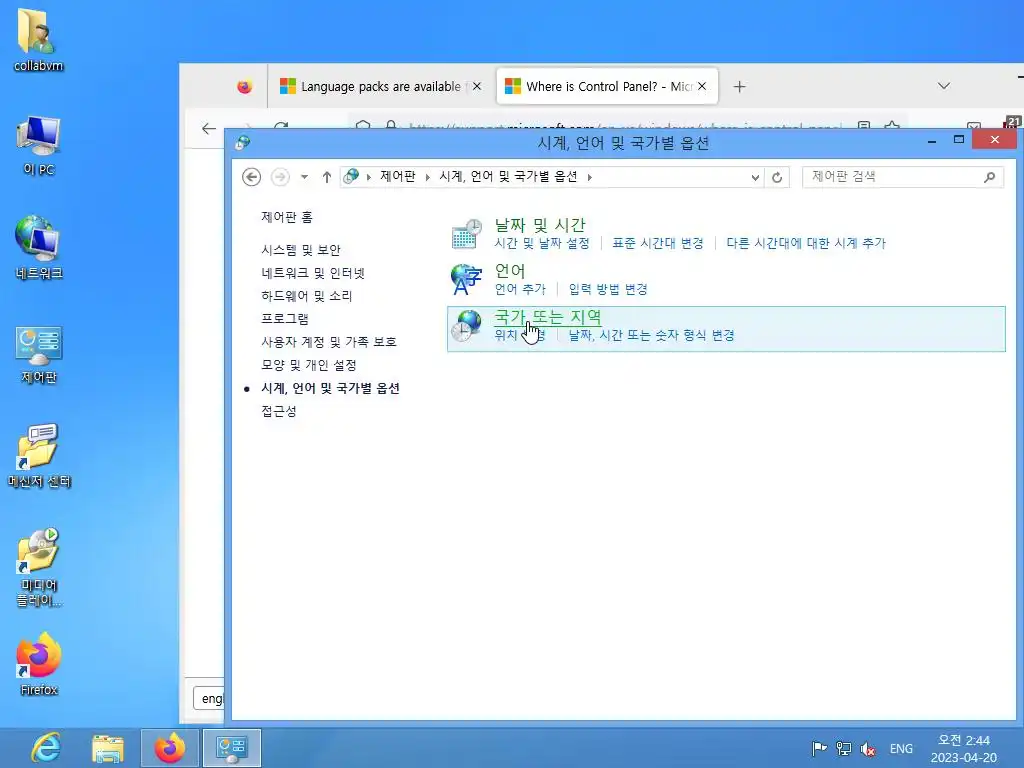Close the Language packs Firefox tab
Screen dimensions: 1024x768
pyautogui.click(x=477, y=86)
